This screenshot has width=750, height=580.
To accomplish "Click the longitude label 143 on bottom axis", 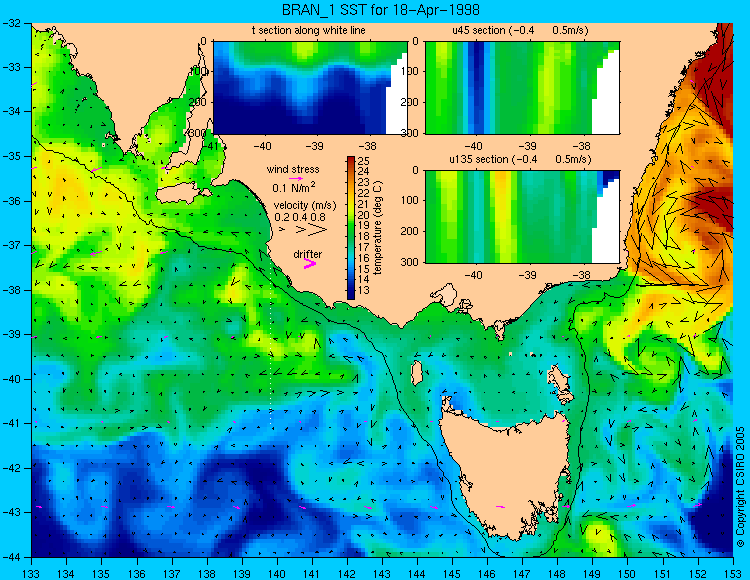I will [382, 574].
